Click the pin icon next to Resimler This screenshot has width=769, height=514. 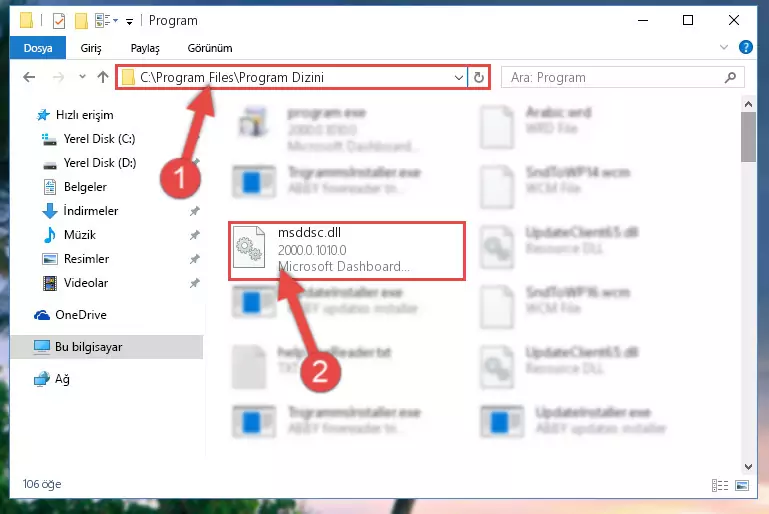[195, 259]
